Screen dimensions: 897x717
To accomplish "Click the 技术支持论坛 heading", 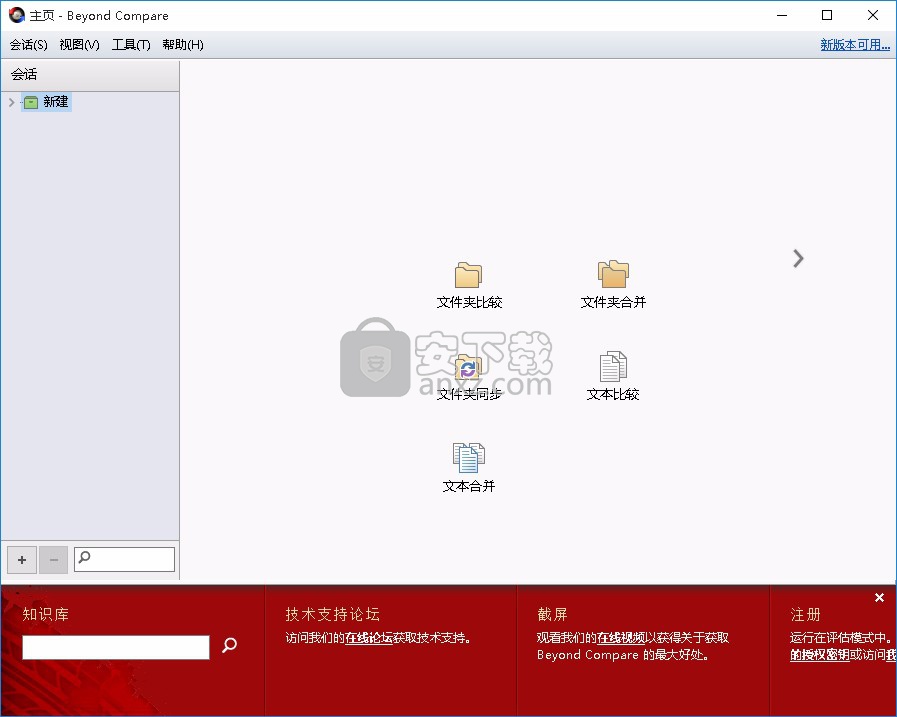I will (332, 614).
